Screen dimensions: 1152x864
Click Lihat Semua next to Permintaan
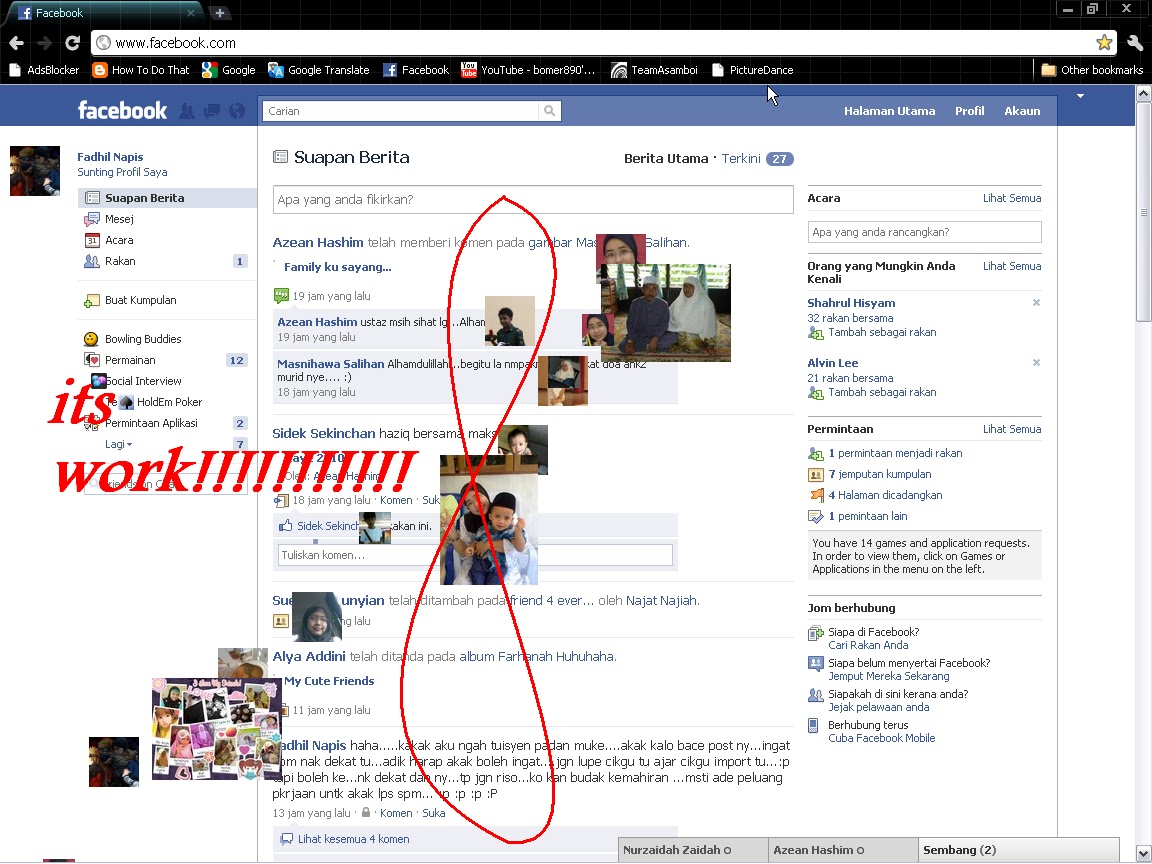(1012, 429)
